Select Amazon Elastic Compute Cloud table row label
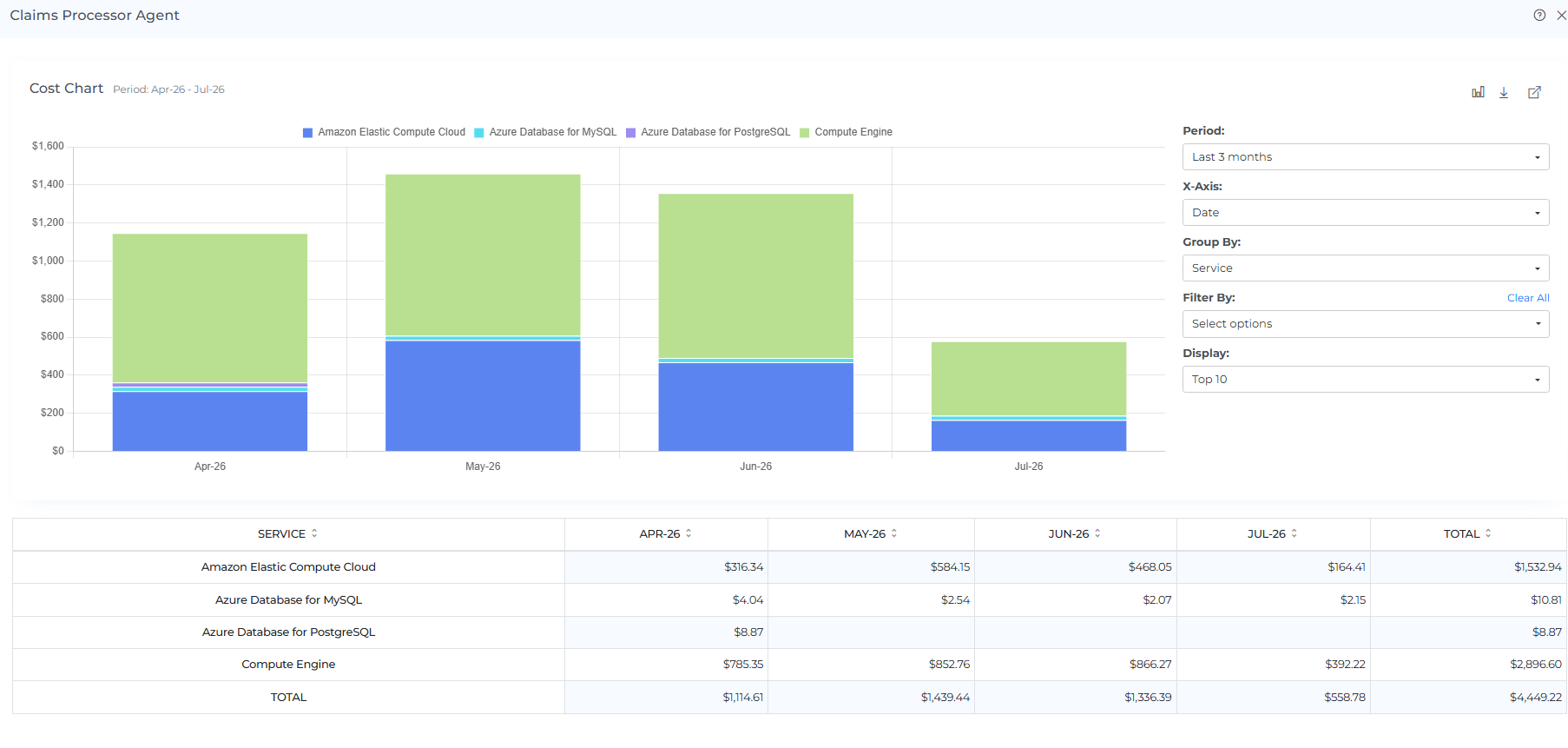Viewport: 1568px width, 748px height. tap(288, 567)
